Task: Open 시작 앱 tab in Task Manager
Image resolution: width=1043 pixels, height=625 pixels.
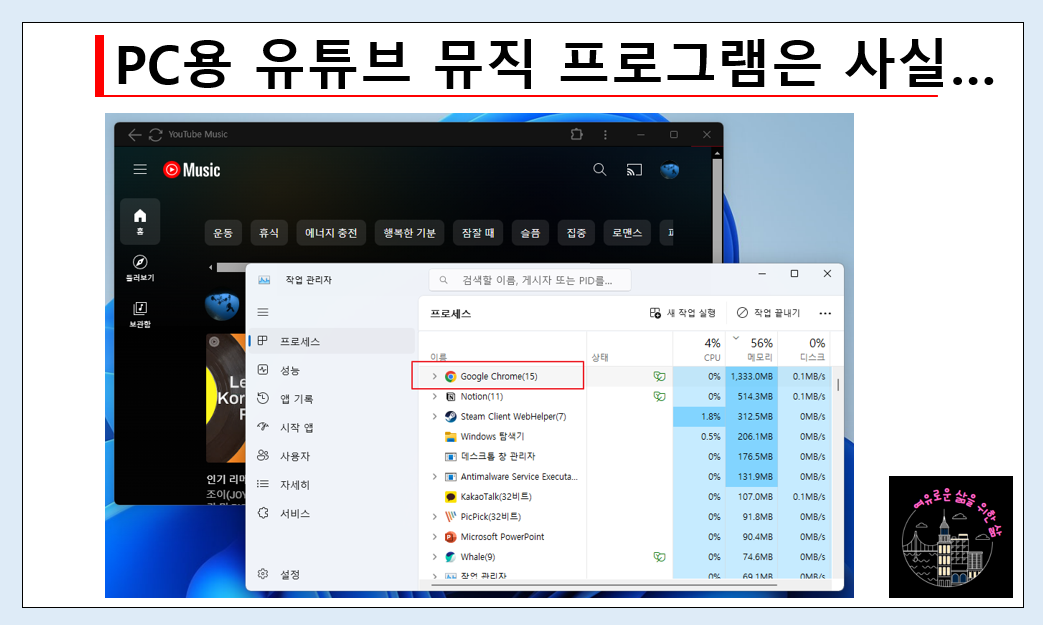Action: 333,427
